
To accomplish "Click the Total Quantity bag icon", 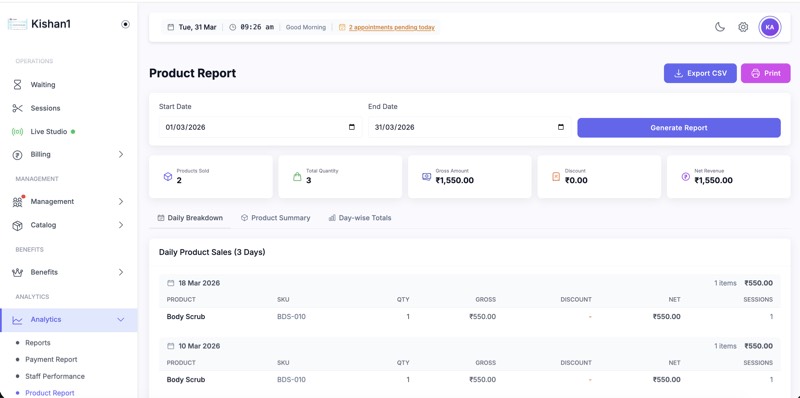I will coord(297,177).
